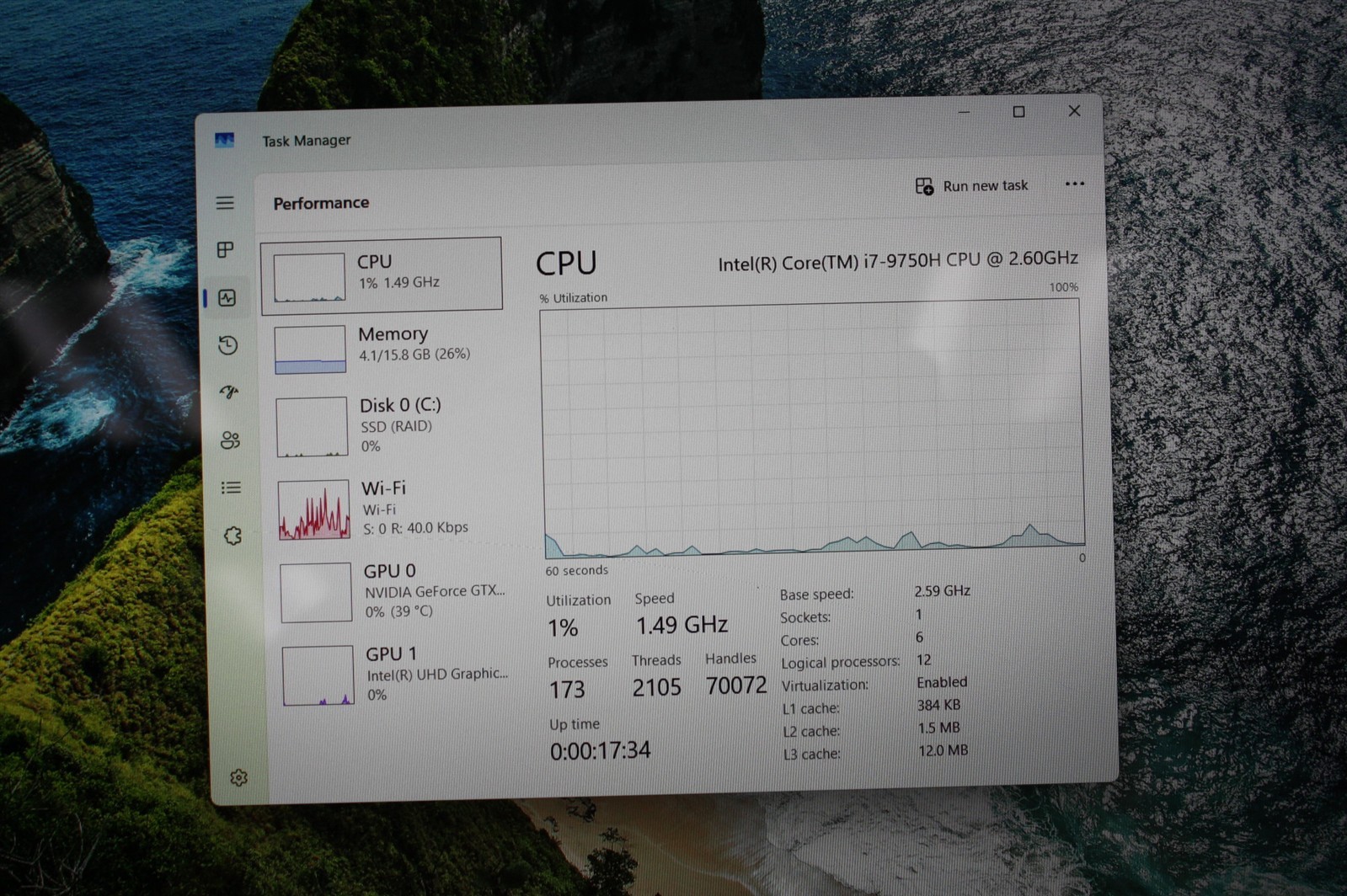The height and width of the screenshot is (896, 1347).
Task: Click the L2 cache 1.5 MB value
Action: coord(938,728)
